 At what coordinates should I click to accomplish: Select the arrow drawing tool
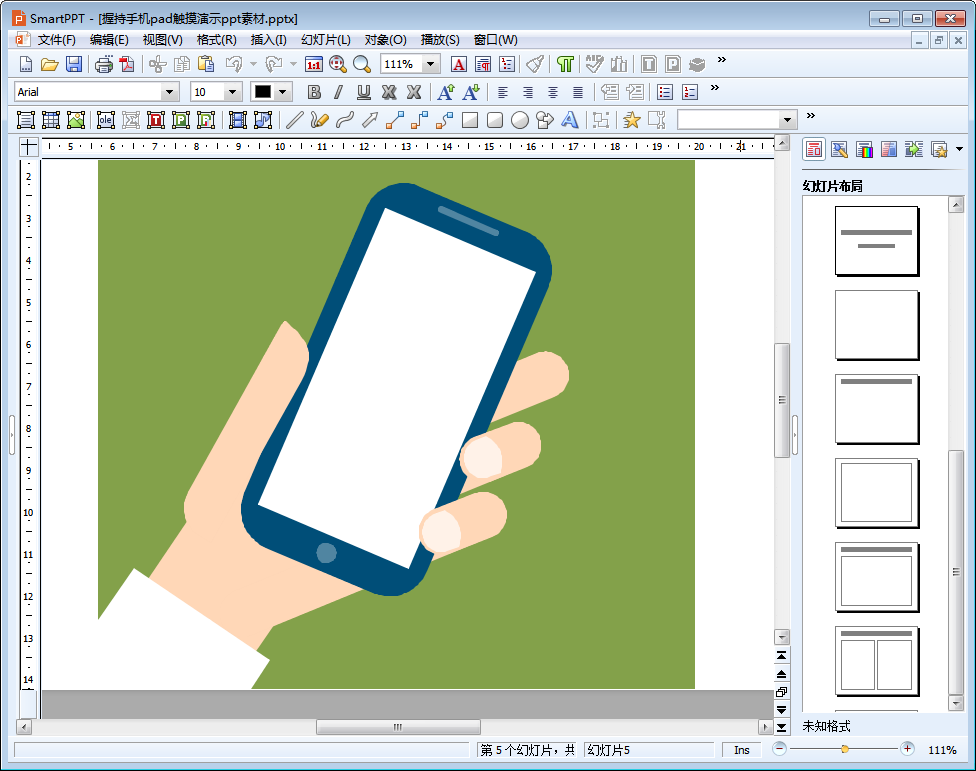370,119
